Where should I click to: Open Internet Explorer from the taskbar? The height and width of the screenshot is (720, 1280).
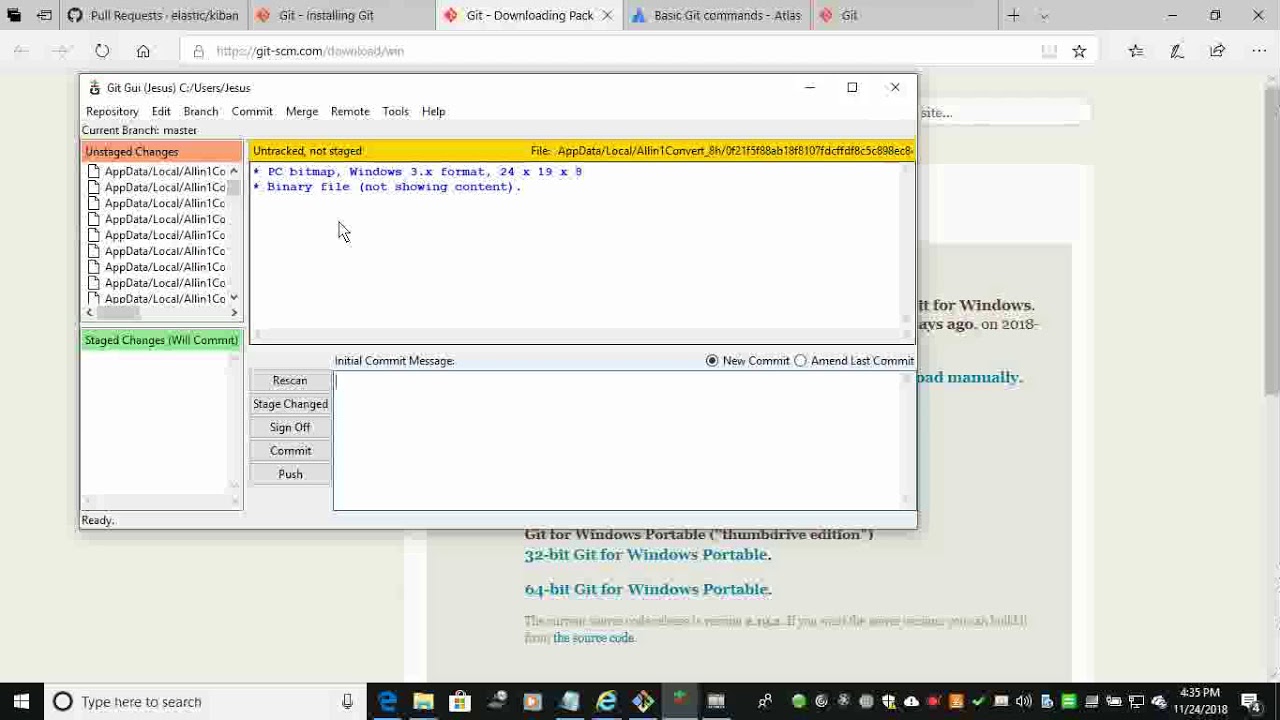coord(606,702)
